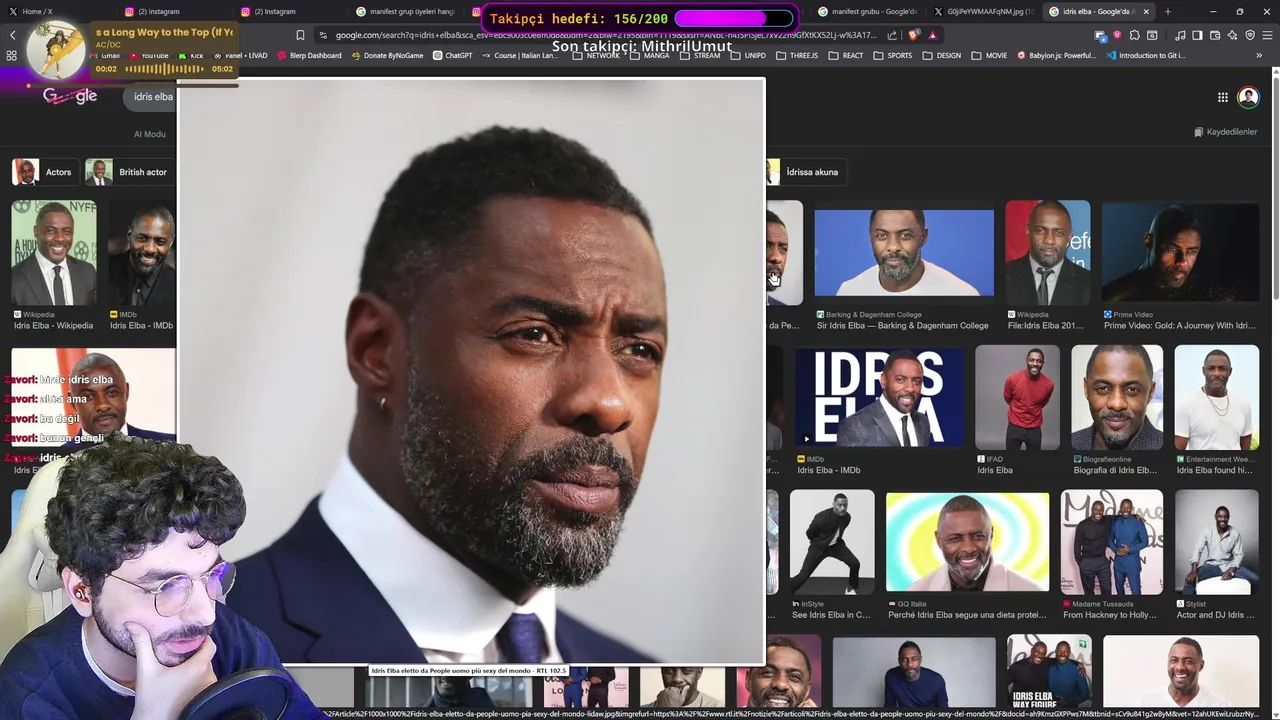Show hidden bookmarks via double chevron

1259,55
